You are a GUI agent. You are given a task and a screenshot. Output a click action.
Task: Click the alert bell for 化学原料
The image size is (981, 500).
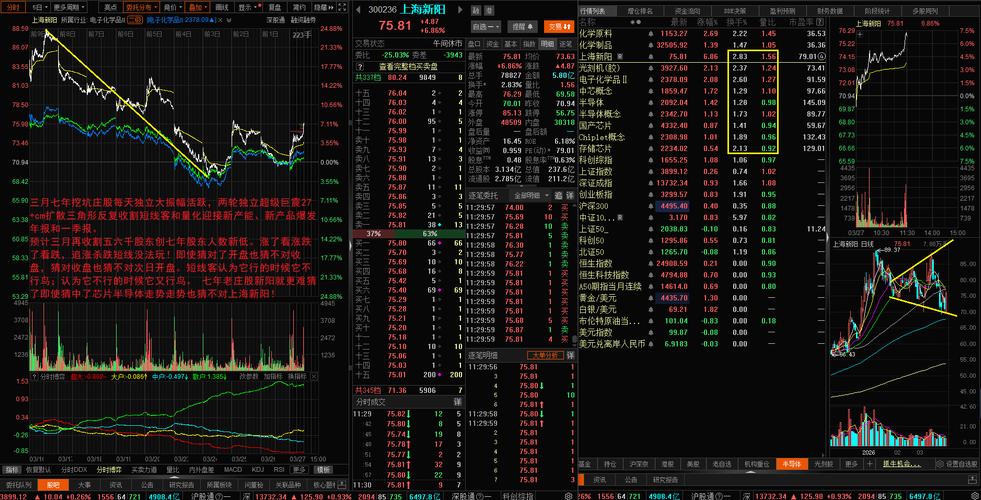[x=651, y=33]
